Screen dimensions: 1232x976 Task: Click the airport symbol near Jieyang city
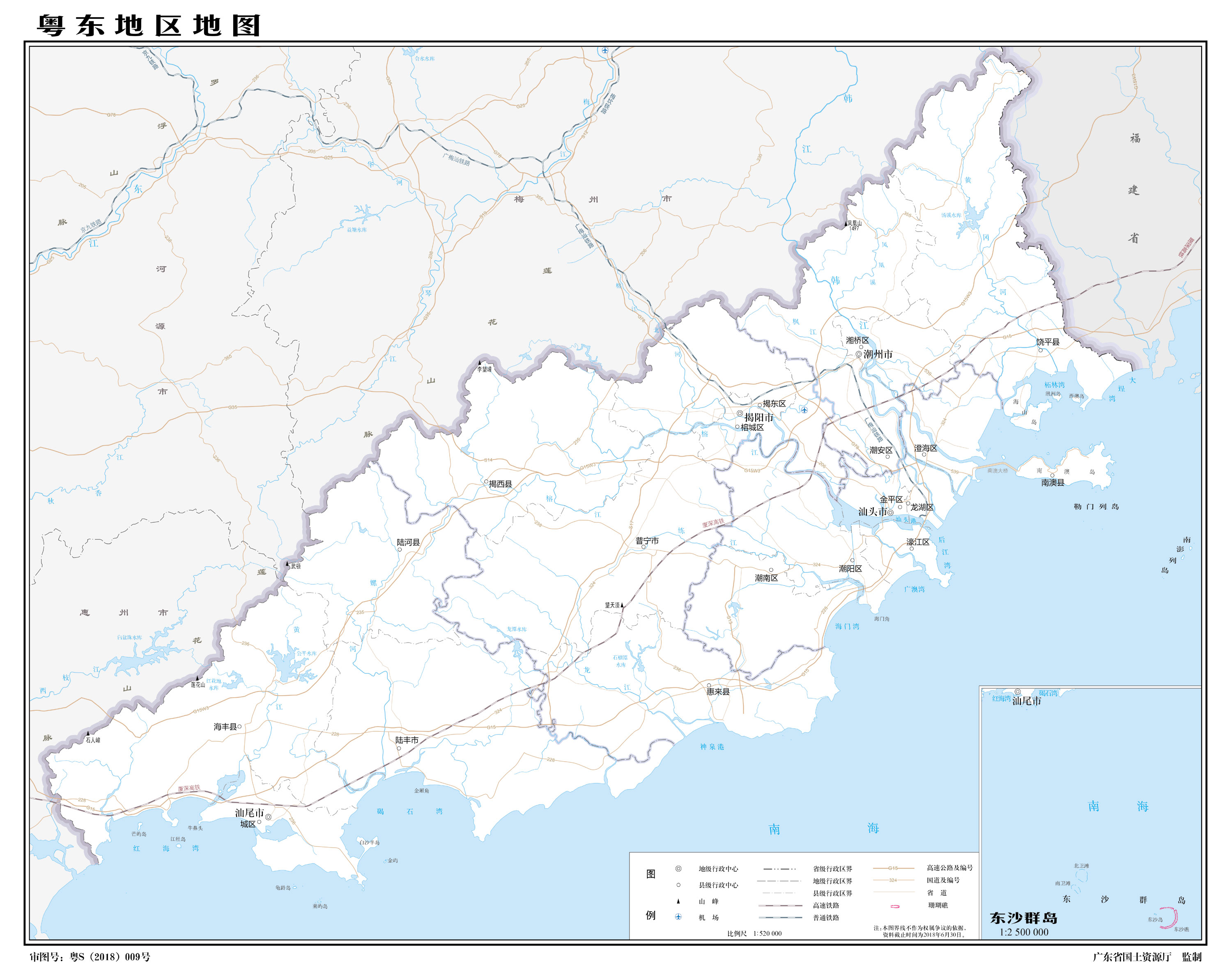click(804, 410)
